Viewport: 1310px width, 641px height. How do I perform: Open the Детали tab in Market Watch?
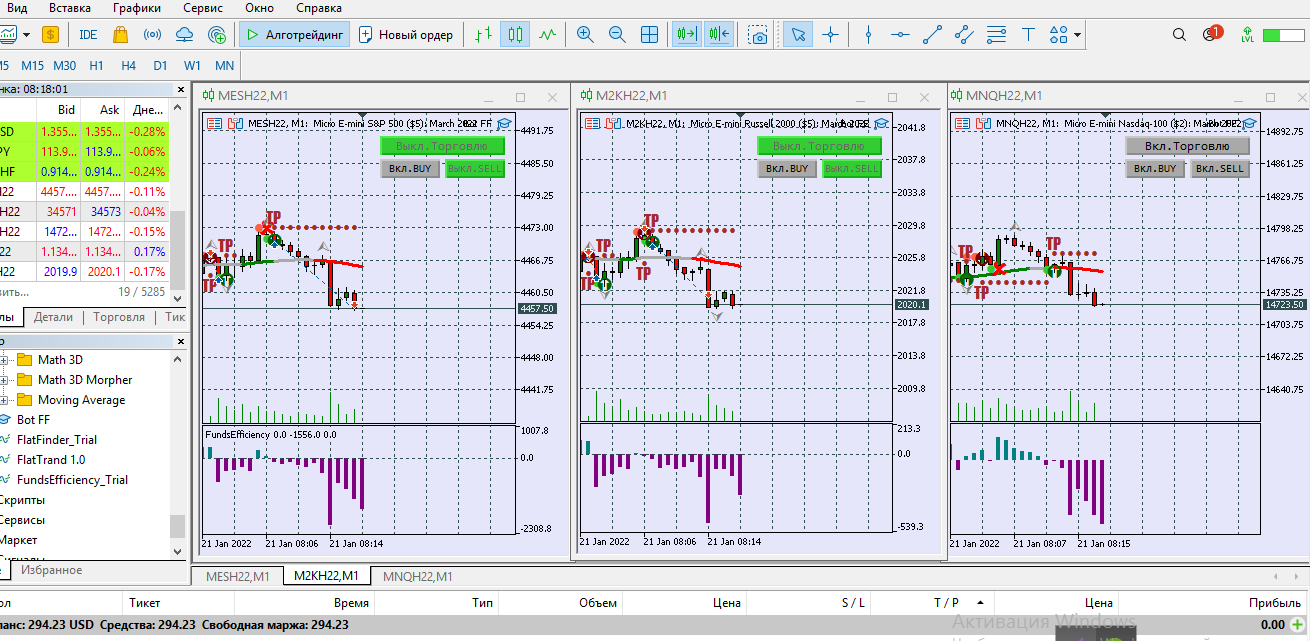tap(53, 317)
